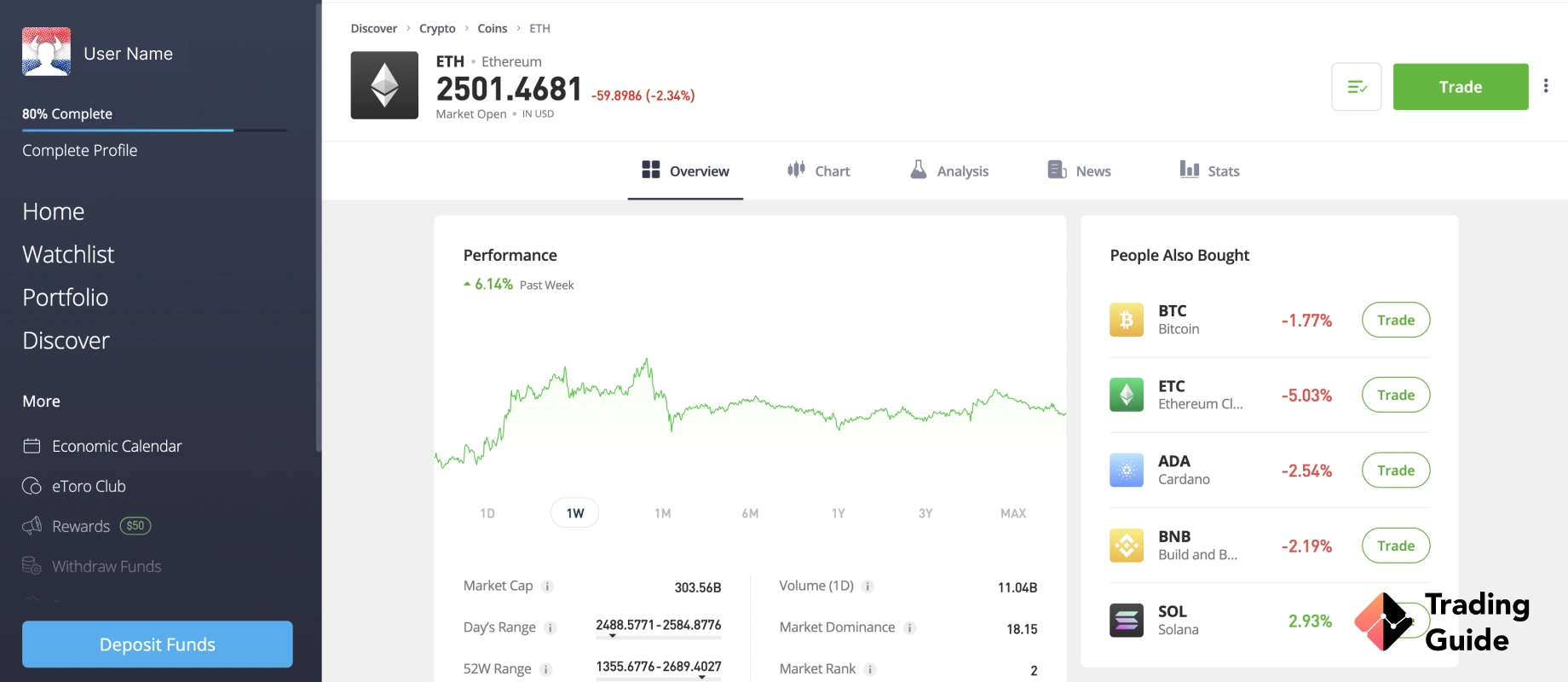Click the eToro Club icon
Viewport: 1568px width, 682px height.
pyautogui.click(x=32, y=486)
